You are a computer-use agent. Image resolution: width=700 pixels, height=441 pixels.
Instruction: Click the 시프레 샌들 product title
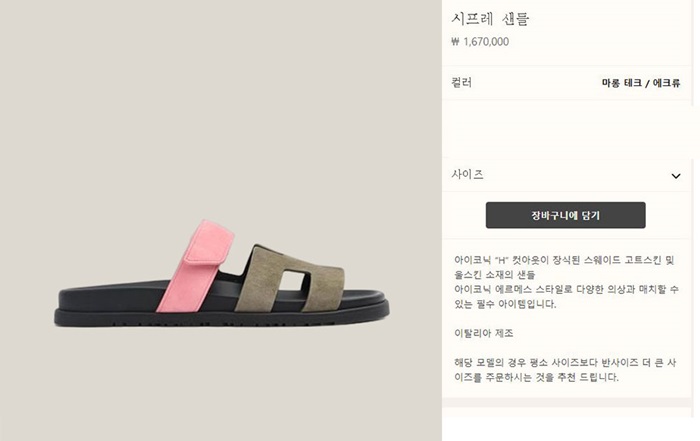(x=490, y=19)
